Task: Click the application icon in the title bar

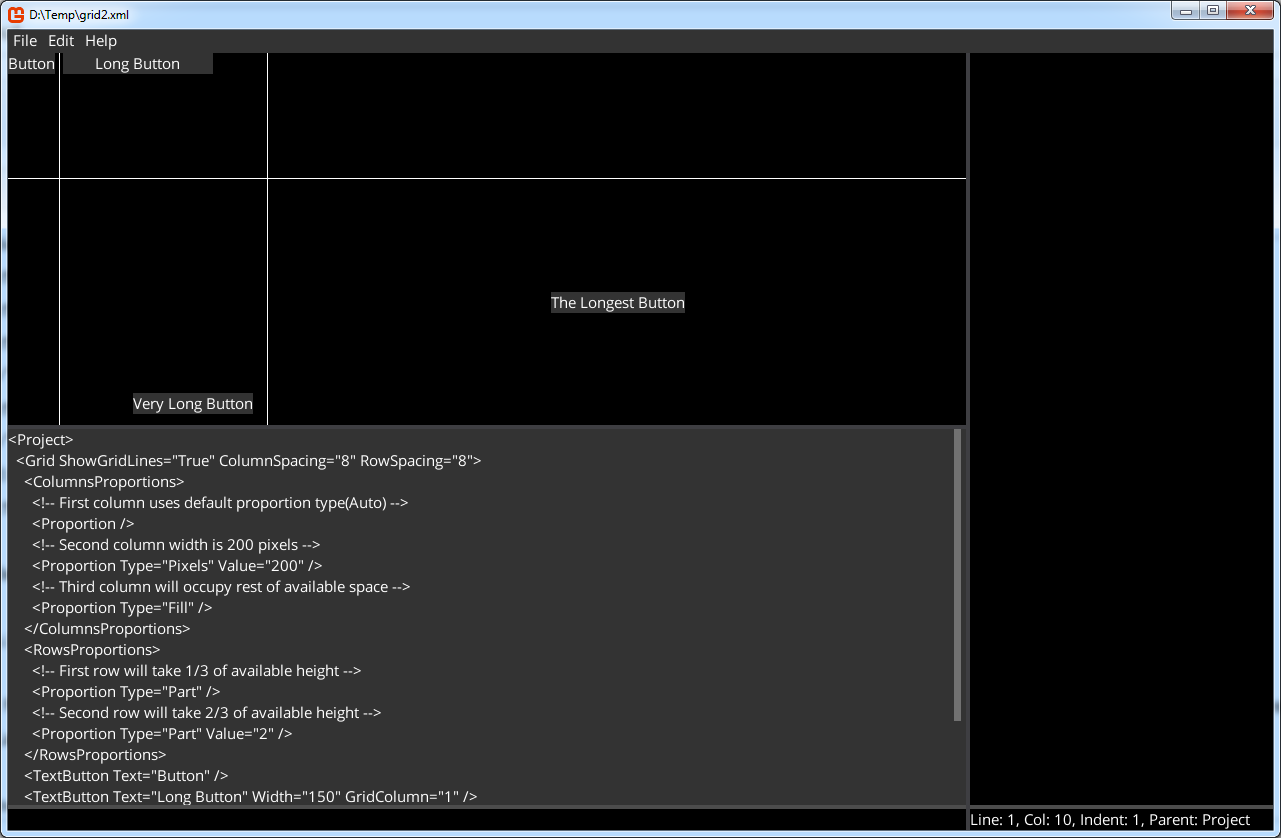Action: click(x=16, y=15)
